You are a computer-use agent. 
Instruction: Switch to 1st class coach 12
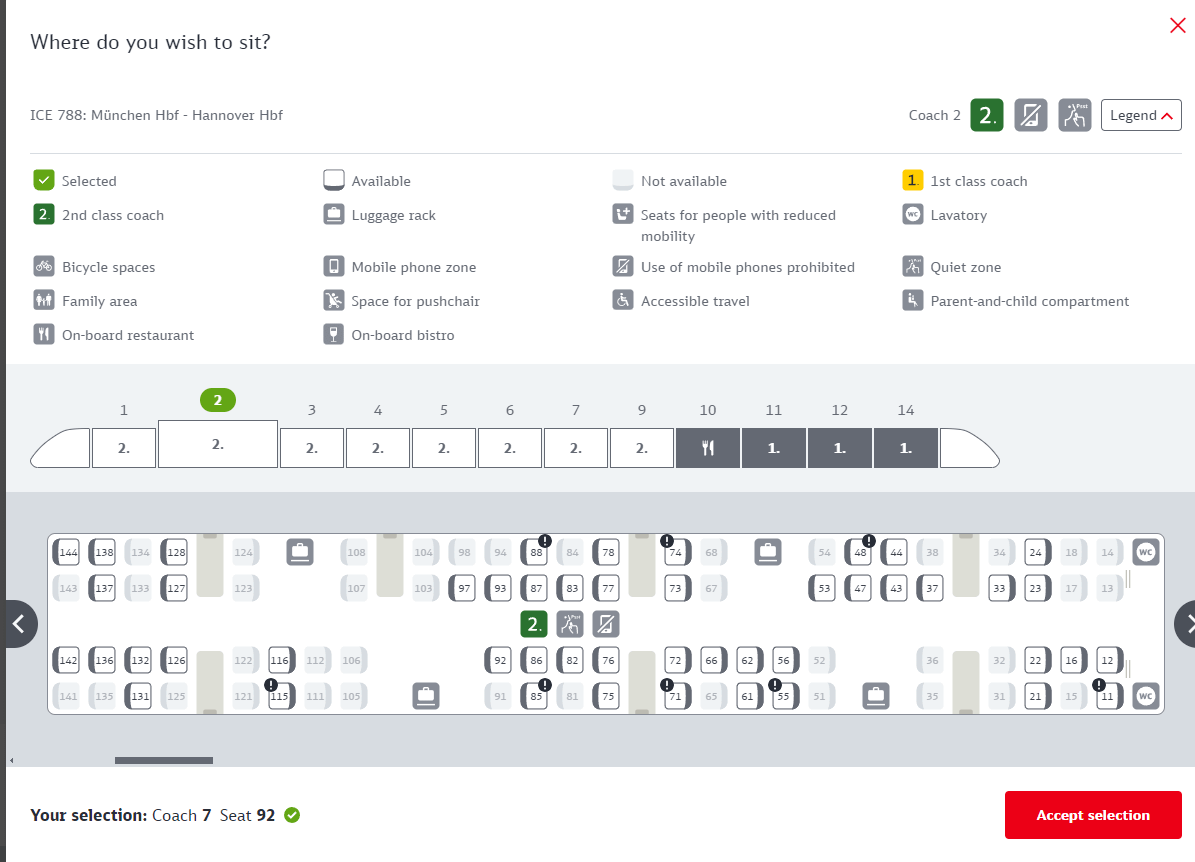[x=839, y=448]
